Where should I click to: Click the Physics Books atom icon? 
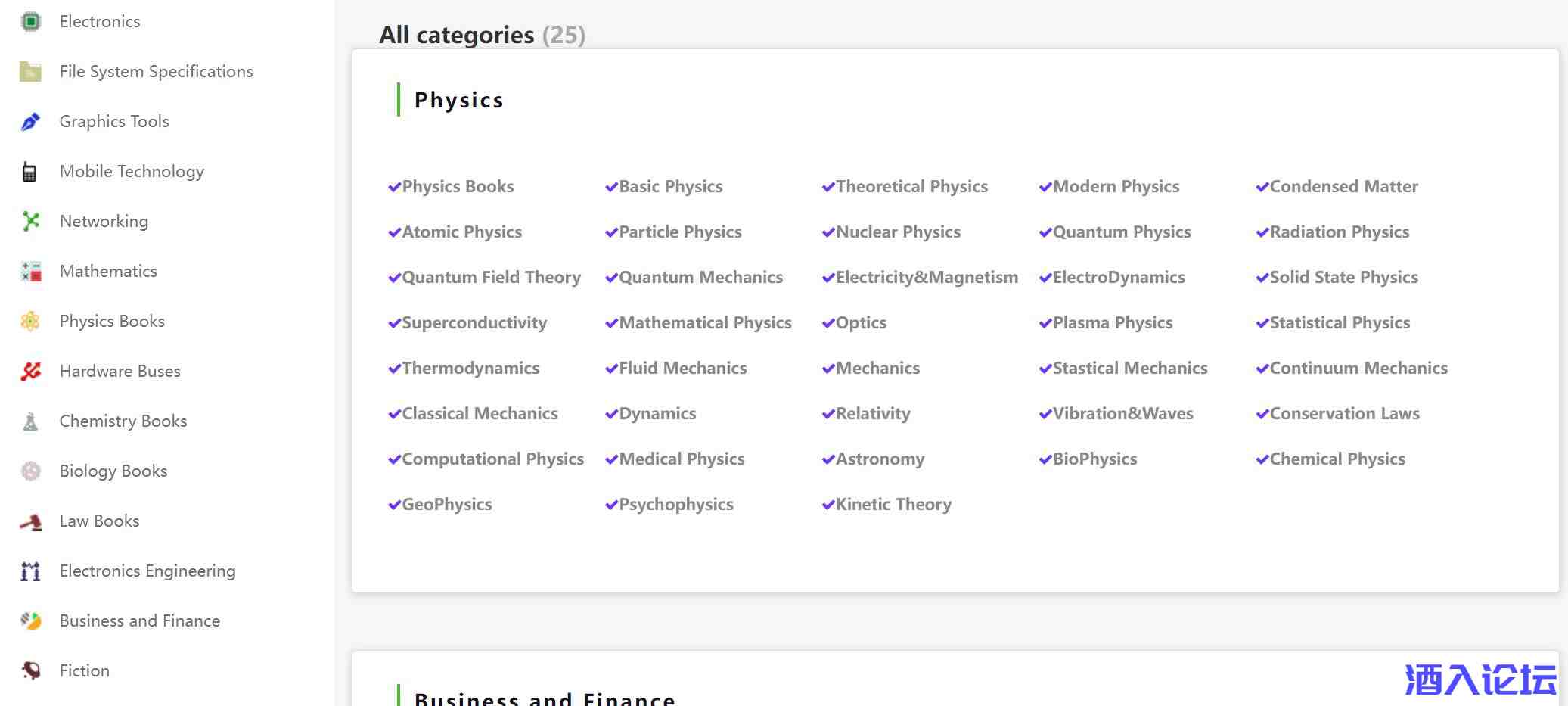coord(30,322)
